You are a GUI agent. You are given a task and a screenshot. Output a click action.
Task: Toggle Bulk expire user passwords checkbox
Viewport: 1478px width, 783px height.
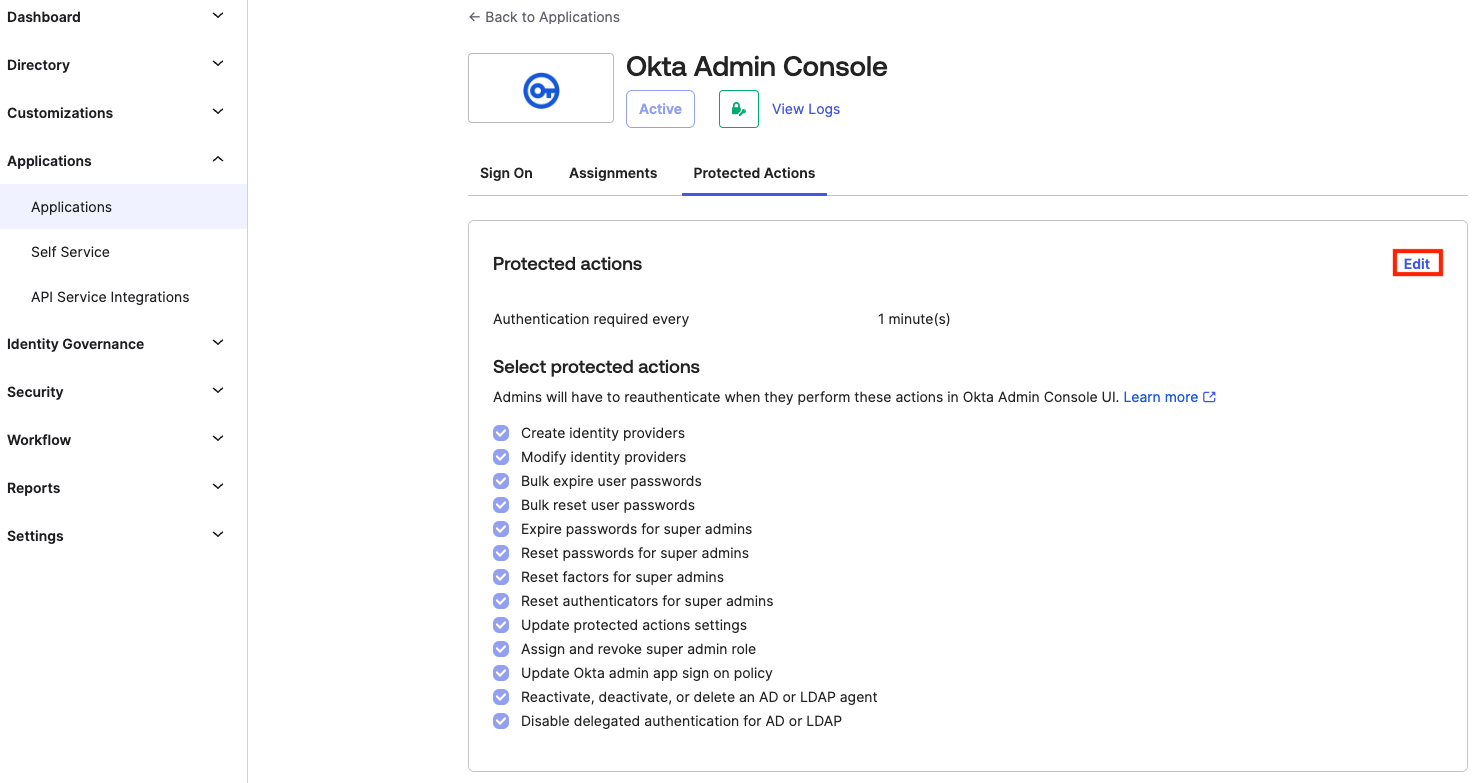coord(501,480)
